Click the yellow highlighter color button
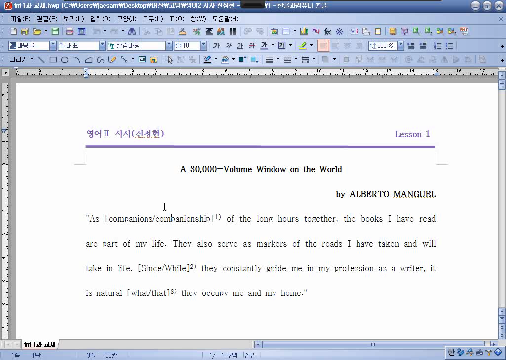The width and height of the screenshot is (506, 360). 303,45
